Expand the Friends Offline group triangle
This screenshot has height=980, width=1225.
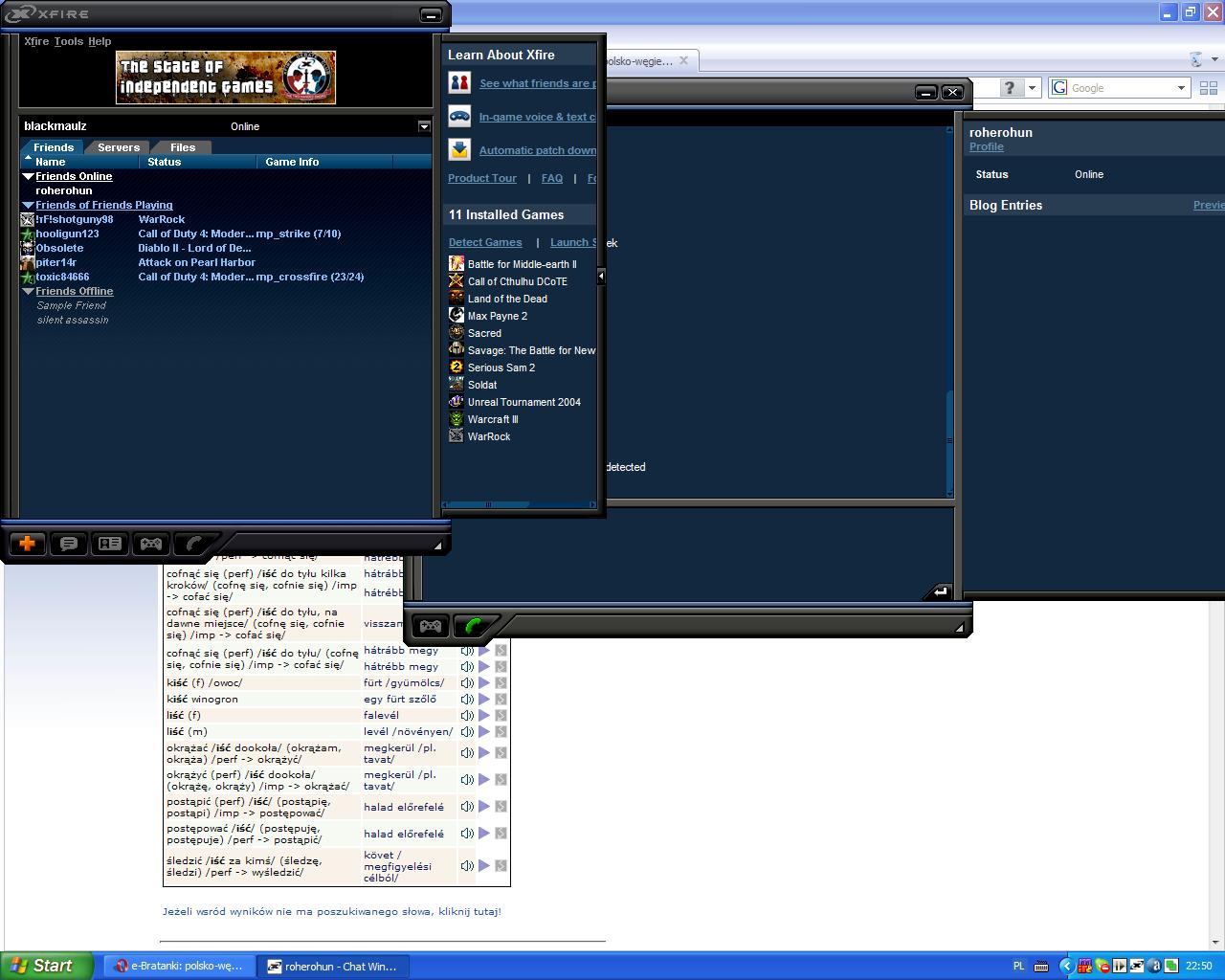[29, 292]
